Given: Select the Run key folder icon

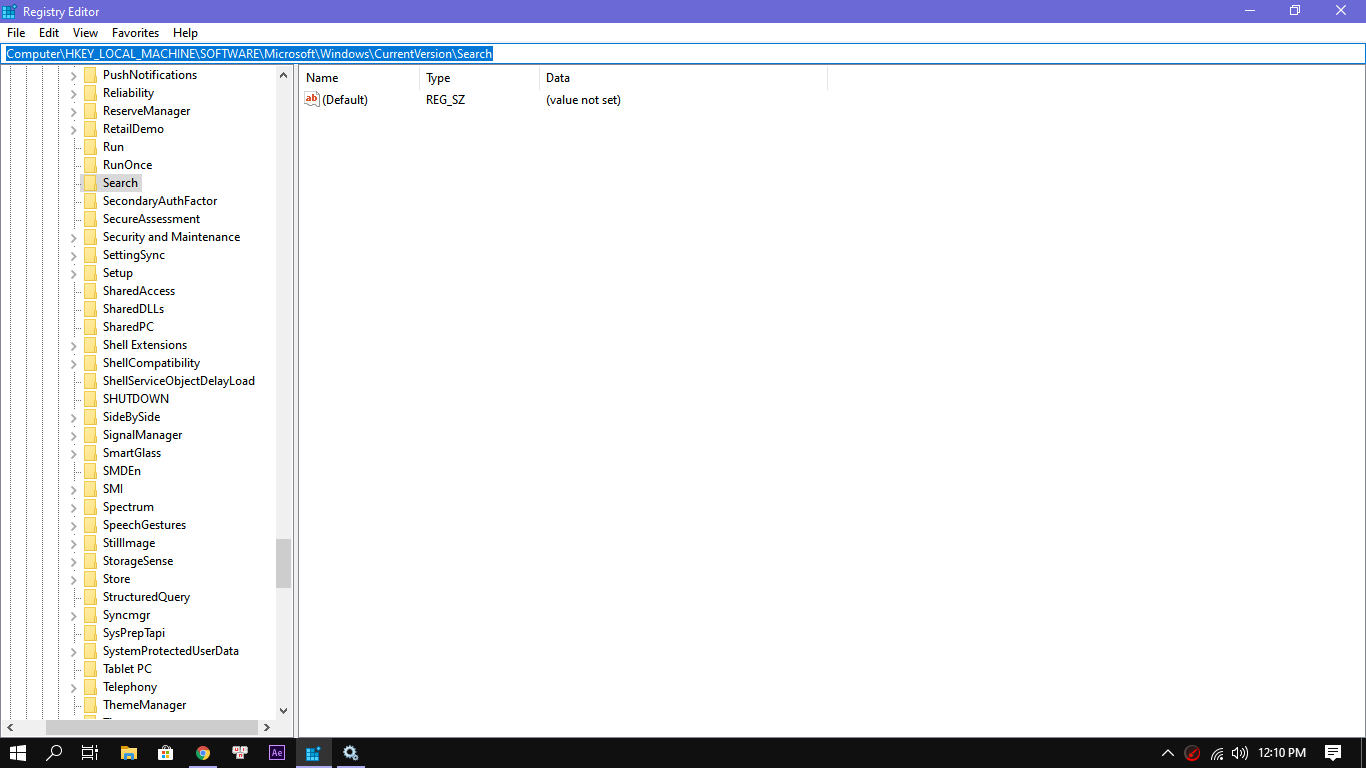Looking at the screenshot, I should pos(90,147).
